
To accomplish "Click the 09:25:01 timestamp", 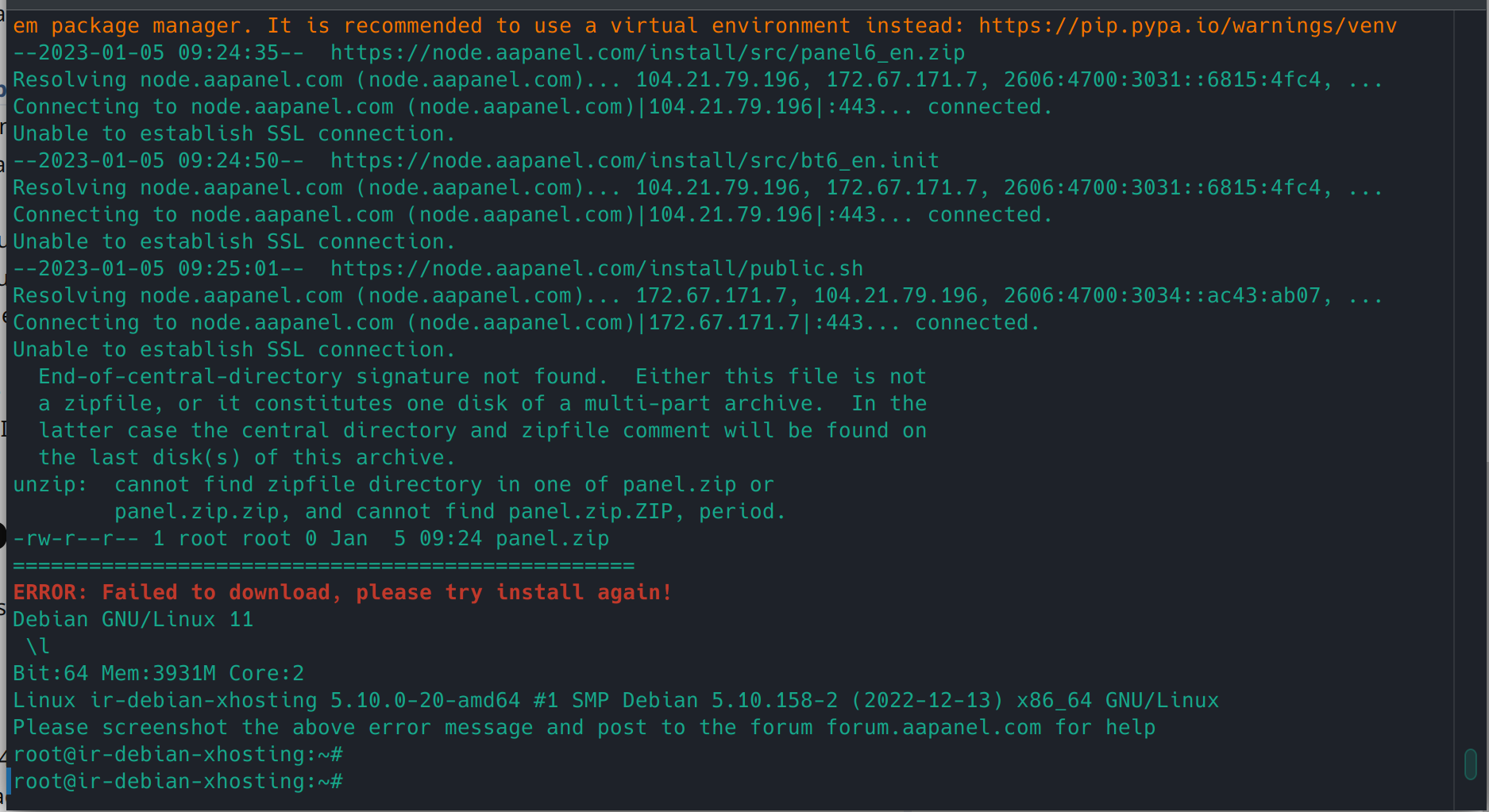I will (x=229, y=269).
